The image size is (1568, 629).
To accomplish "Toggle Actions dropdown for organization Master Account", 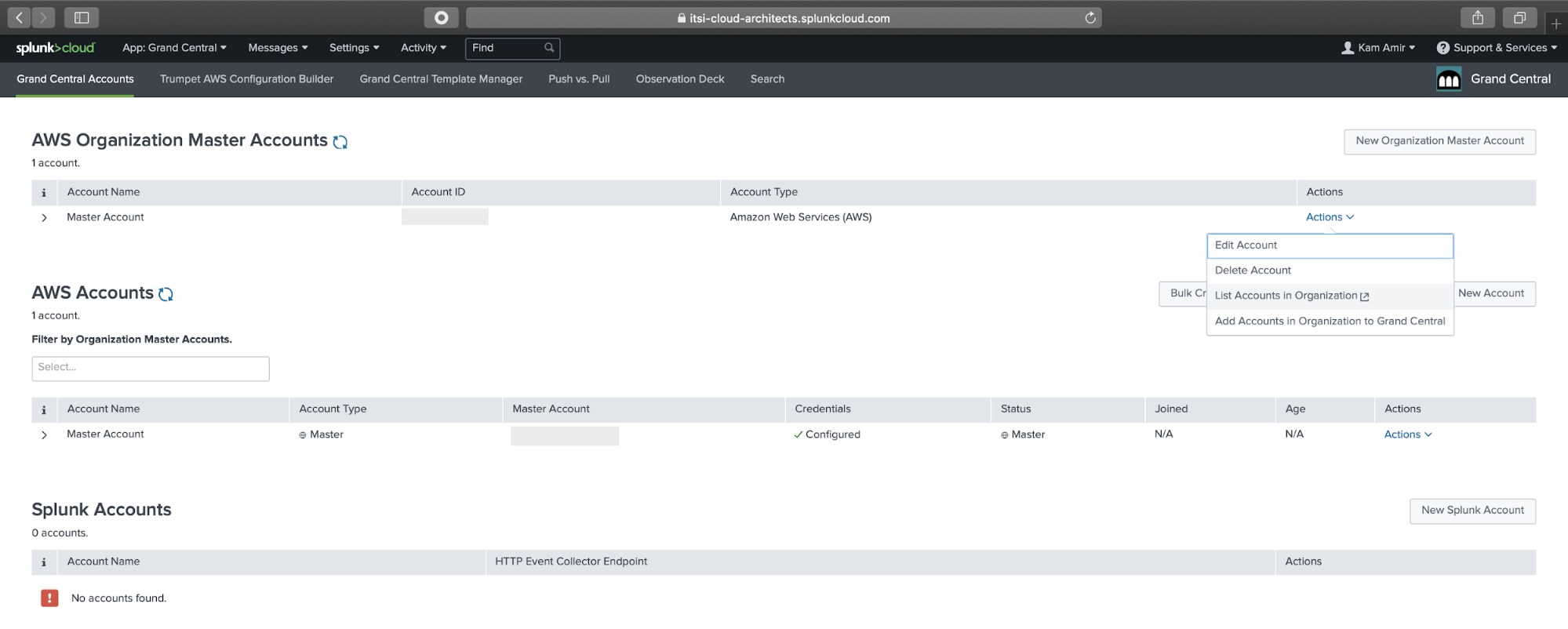I will click(x=1330, y=217).
